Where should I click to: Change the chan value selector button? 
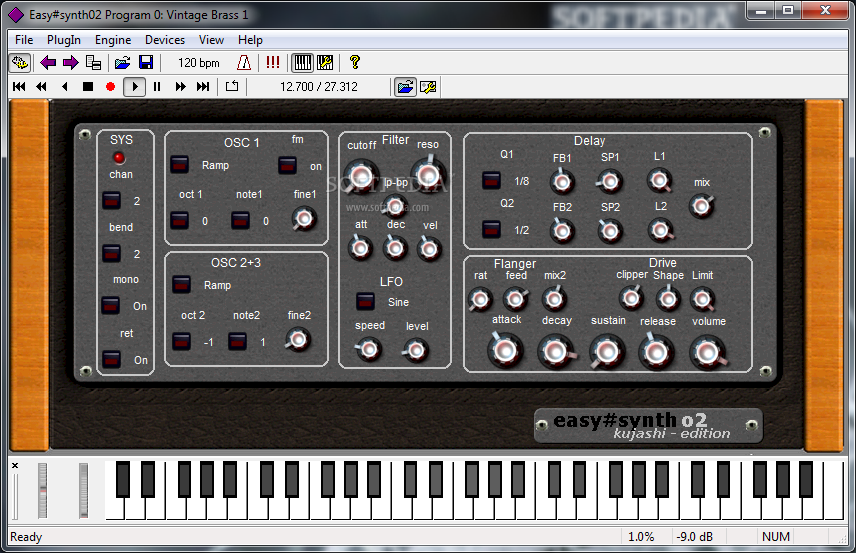(x=111, y=200)
